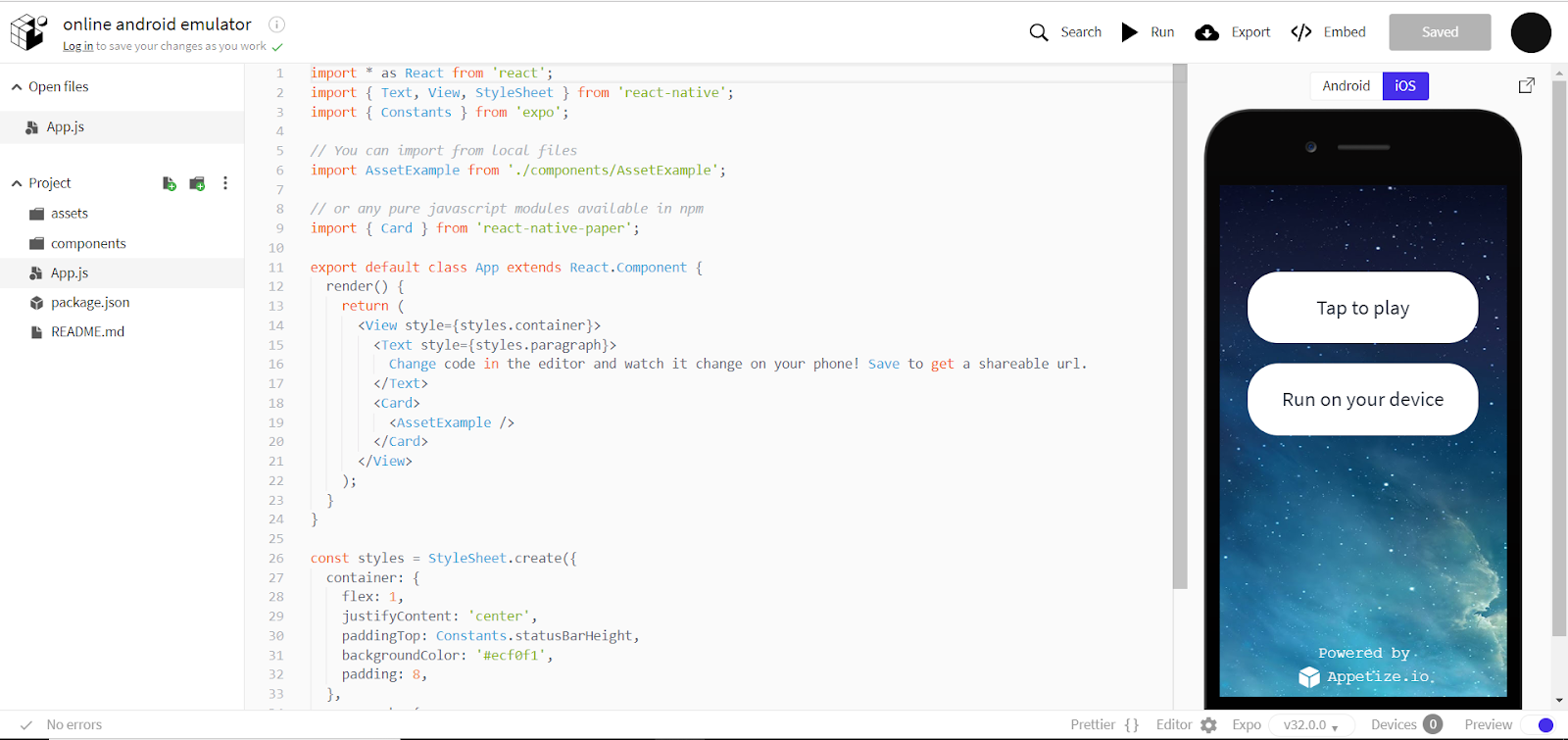Screen dimensions: 1568x740
Task: Click the Search magnifier icon
Action: [1039, 32]
